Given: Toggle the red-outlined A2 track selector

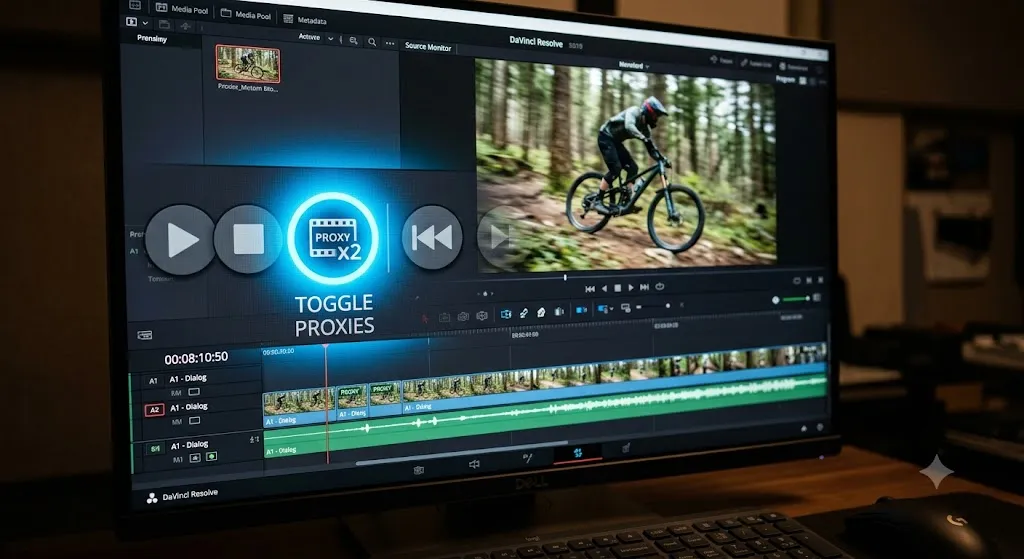Looking at the screenshot, I should 154,410.
